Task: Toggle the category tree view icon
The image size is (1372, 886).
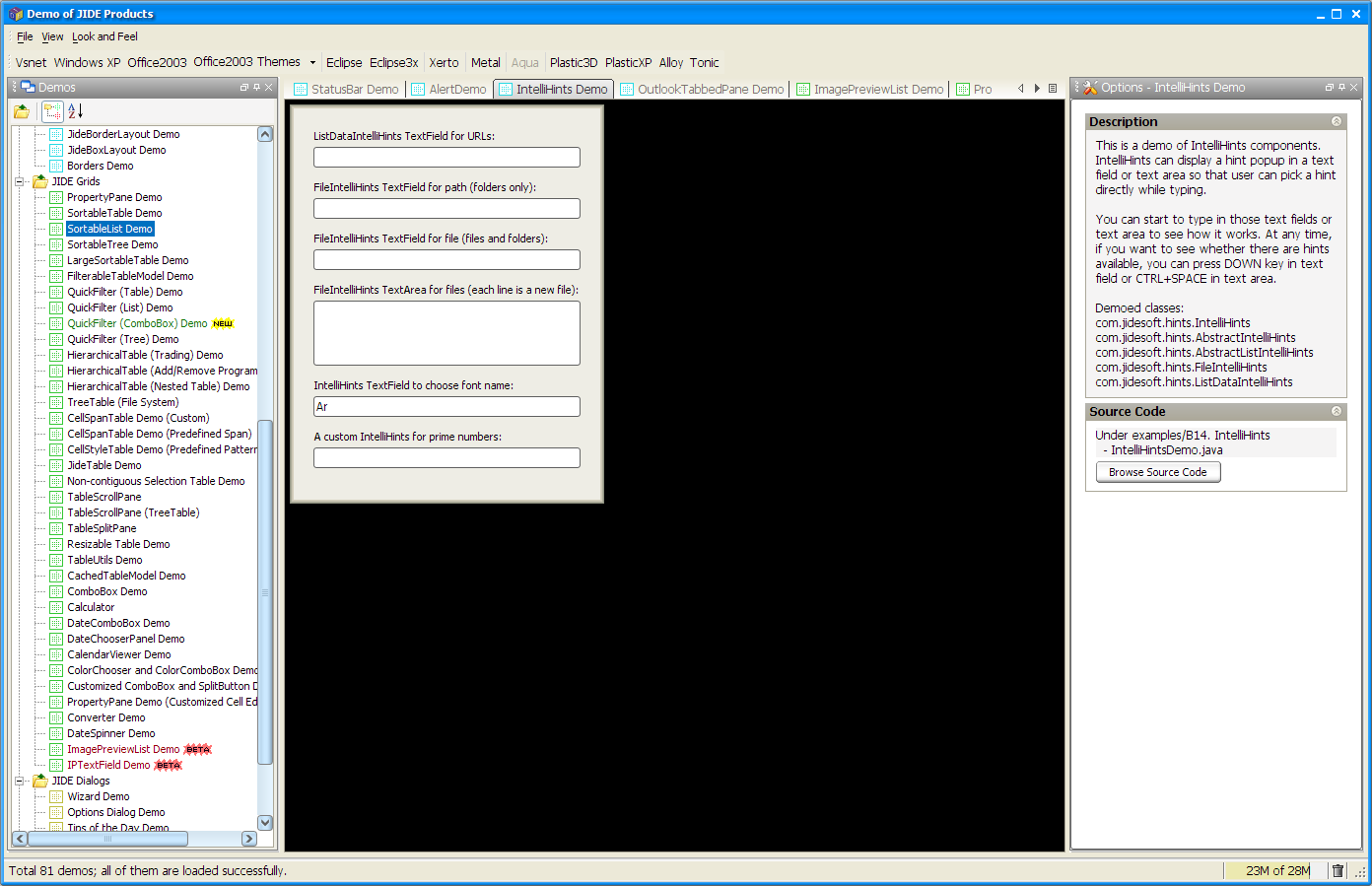Action: pos(52,111)
